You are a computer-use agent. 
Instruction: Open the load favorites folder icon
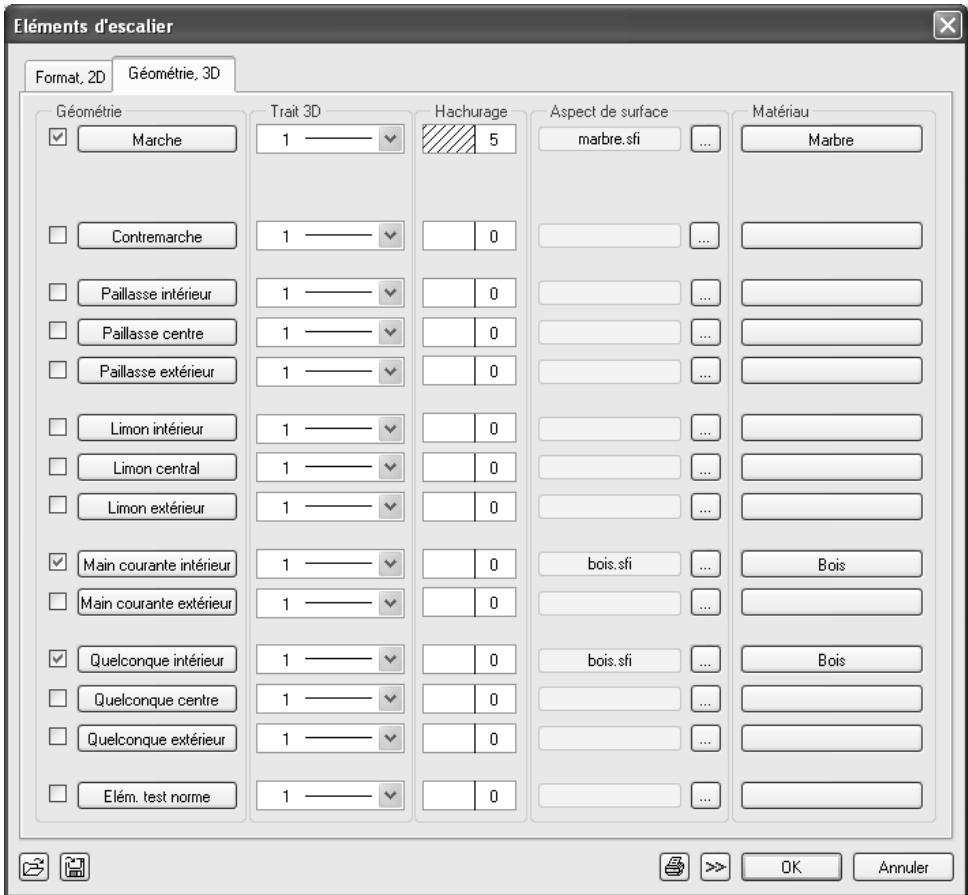[34, 867]
